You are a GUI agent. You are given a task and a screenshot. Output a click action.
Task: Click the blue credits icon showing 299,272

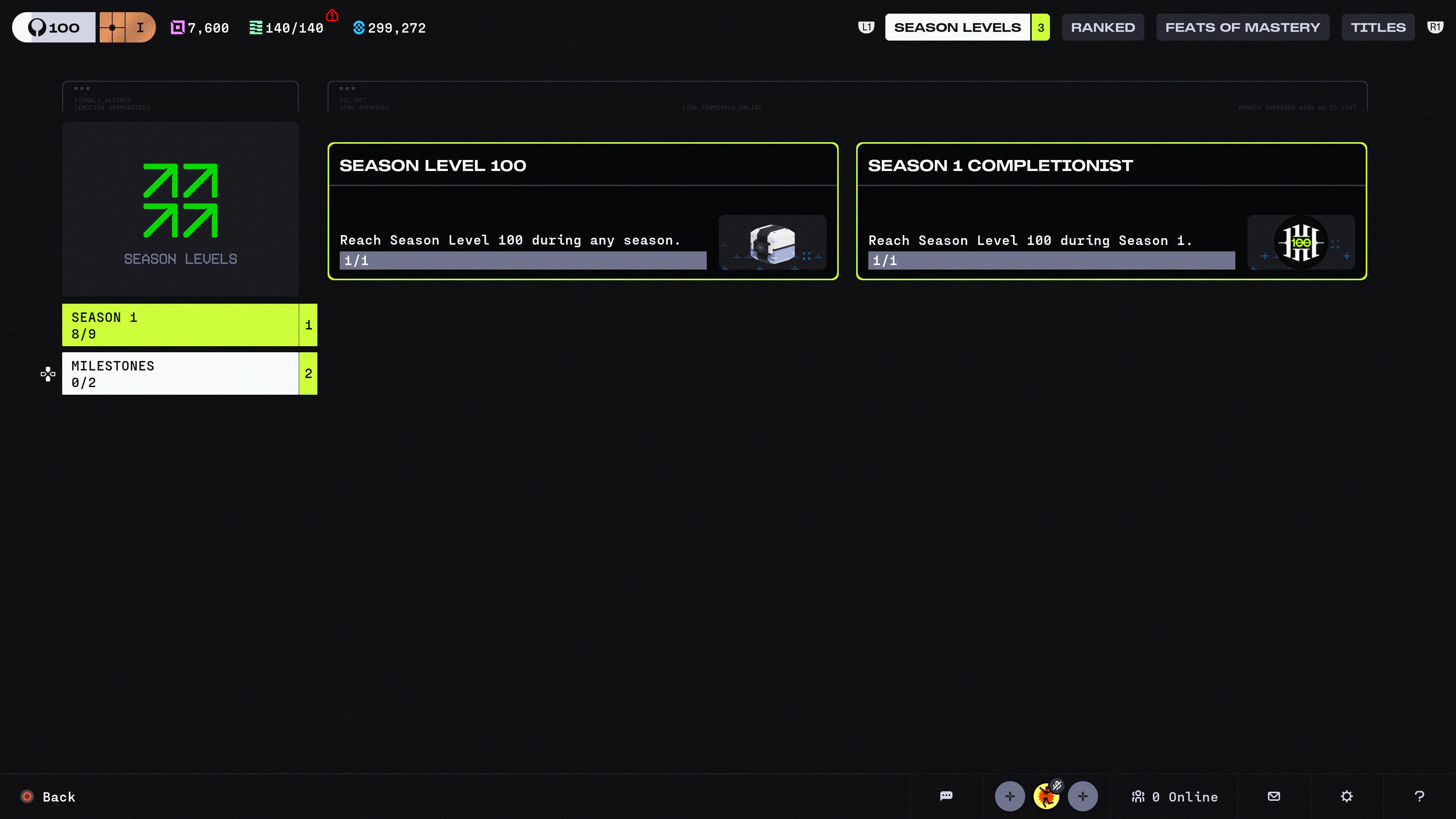point(358,27)
